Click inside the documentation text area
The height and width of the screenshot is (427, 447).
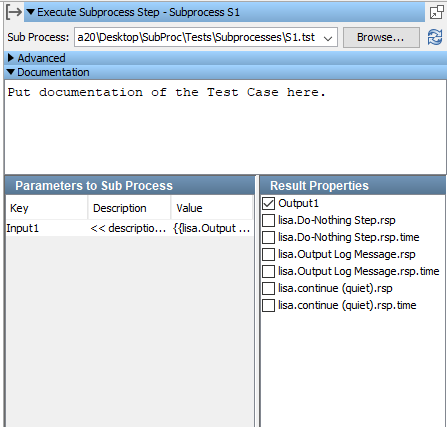tap(225, 127)
